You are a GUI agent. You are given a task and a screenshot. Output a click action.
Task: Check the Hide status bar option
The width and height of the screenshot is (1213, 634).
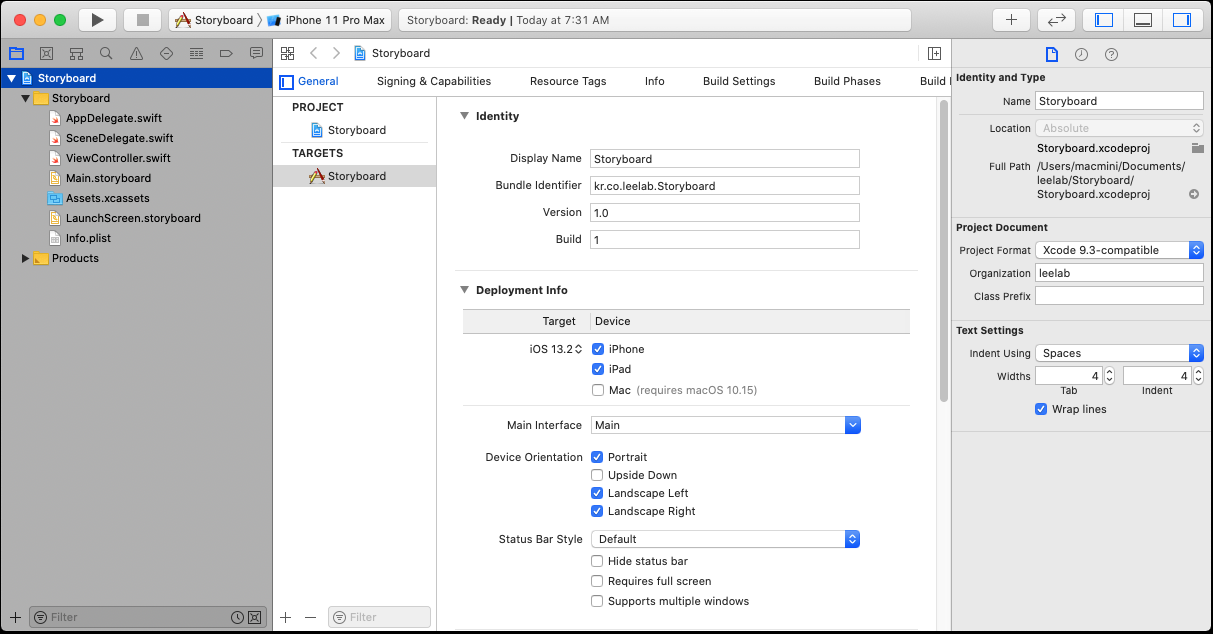598,561
